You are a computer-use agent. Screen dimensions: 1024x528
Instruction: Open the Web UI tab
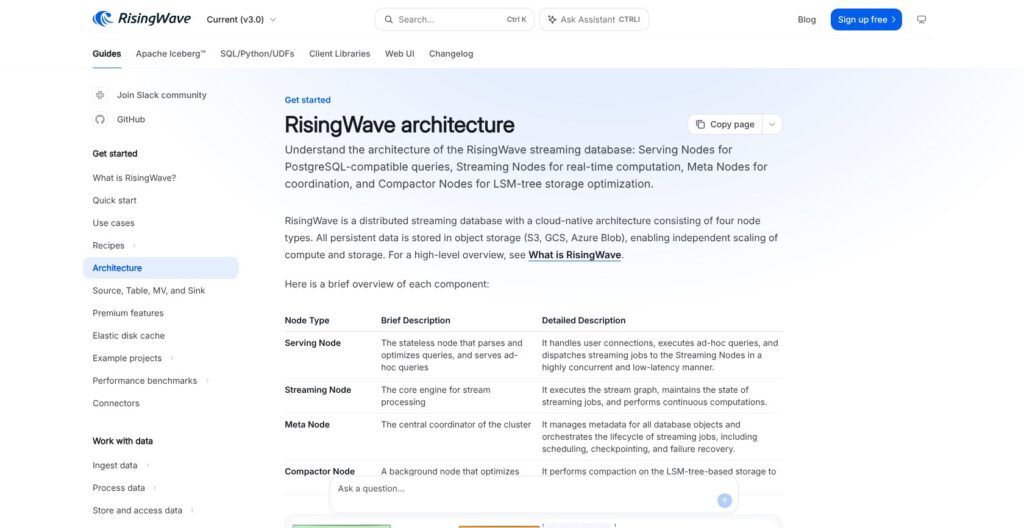pos(399,54)
